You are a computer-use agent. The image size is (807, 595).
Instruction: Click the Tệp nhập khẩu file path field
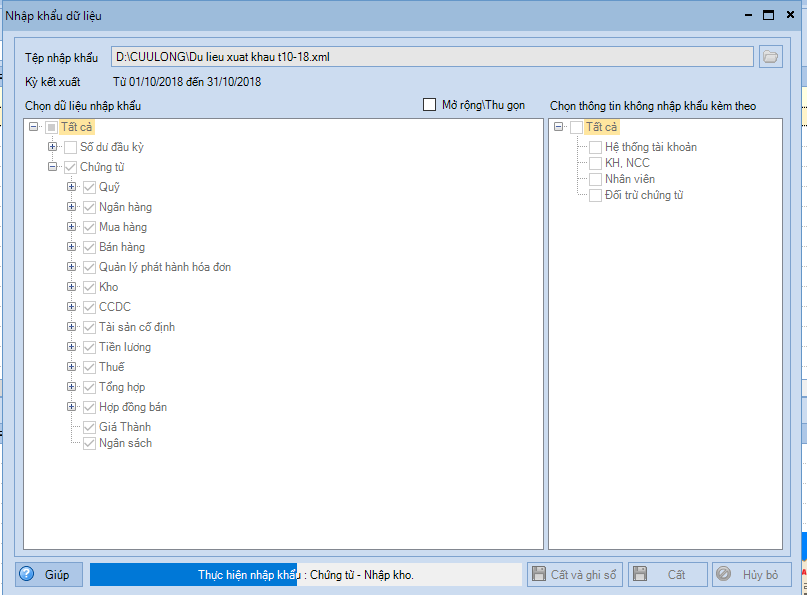tap(431, 57)
